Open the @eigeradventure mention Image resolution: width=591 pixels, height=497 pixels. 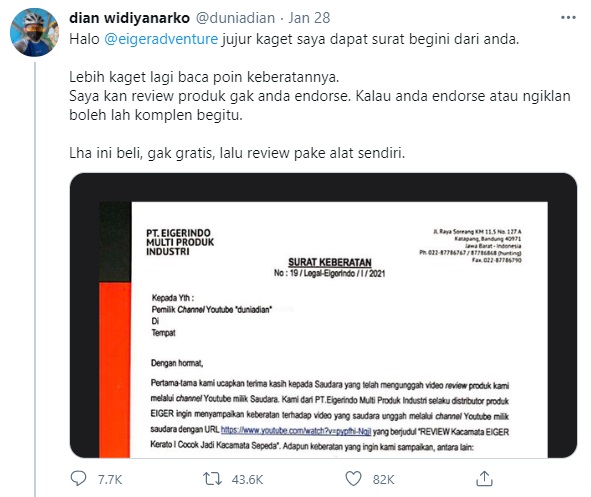coord(161,39)
